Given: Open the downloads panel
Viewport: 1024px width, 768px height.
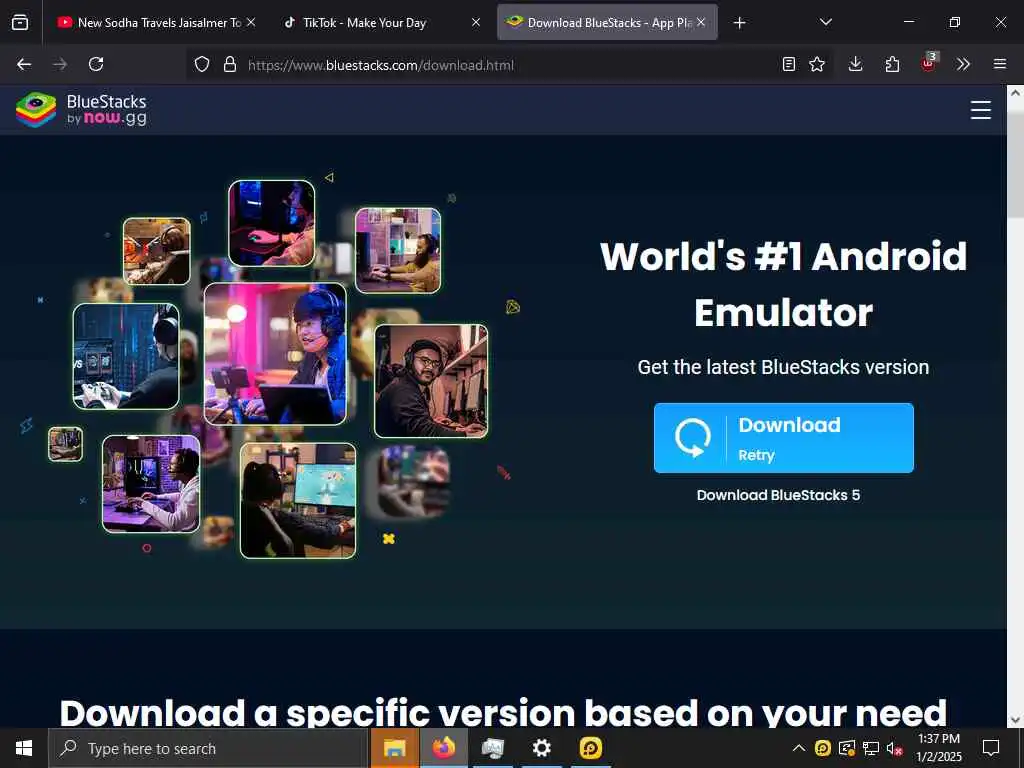Looking at the screenshot, I should (856, 64).
